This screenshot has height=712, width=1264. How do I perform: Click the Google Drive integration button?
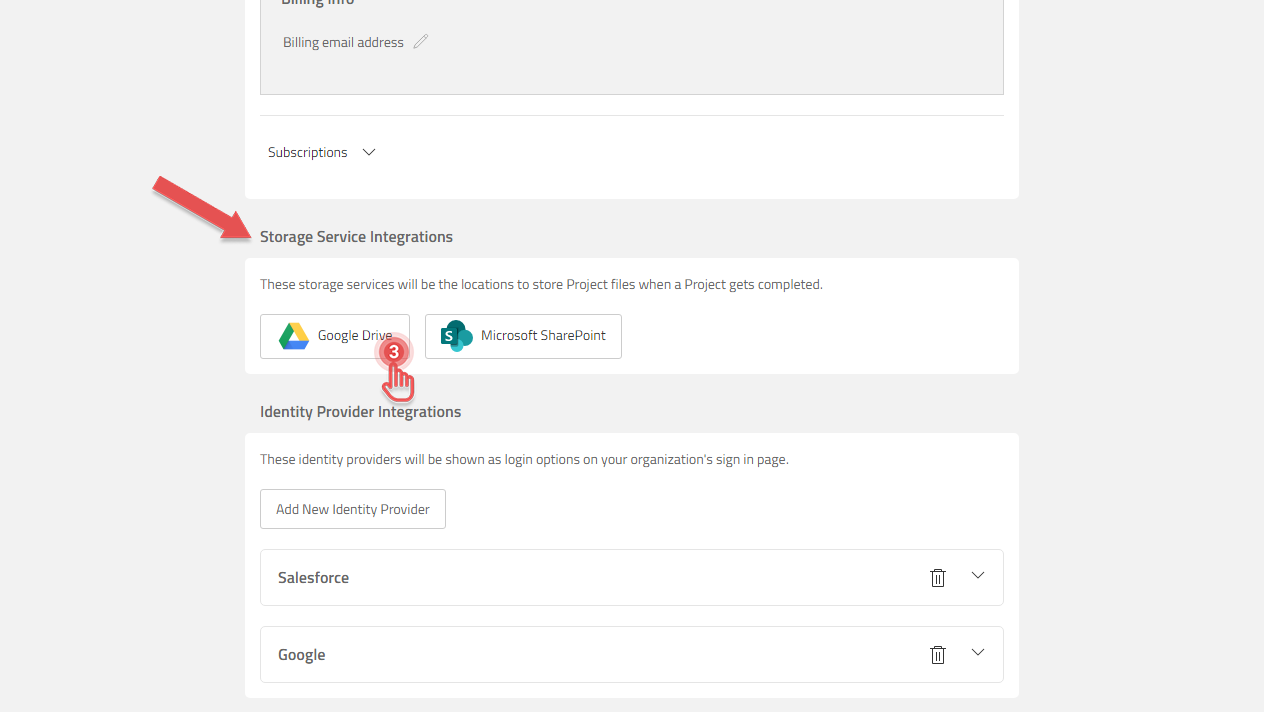point(334,336)
